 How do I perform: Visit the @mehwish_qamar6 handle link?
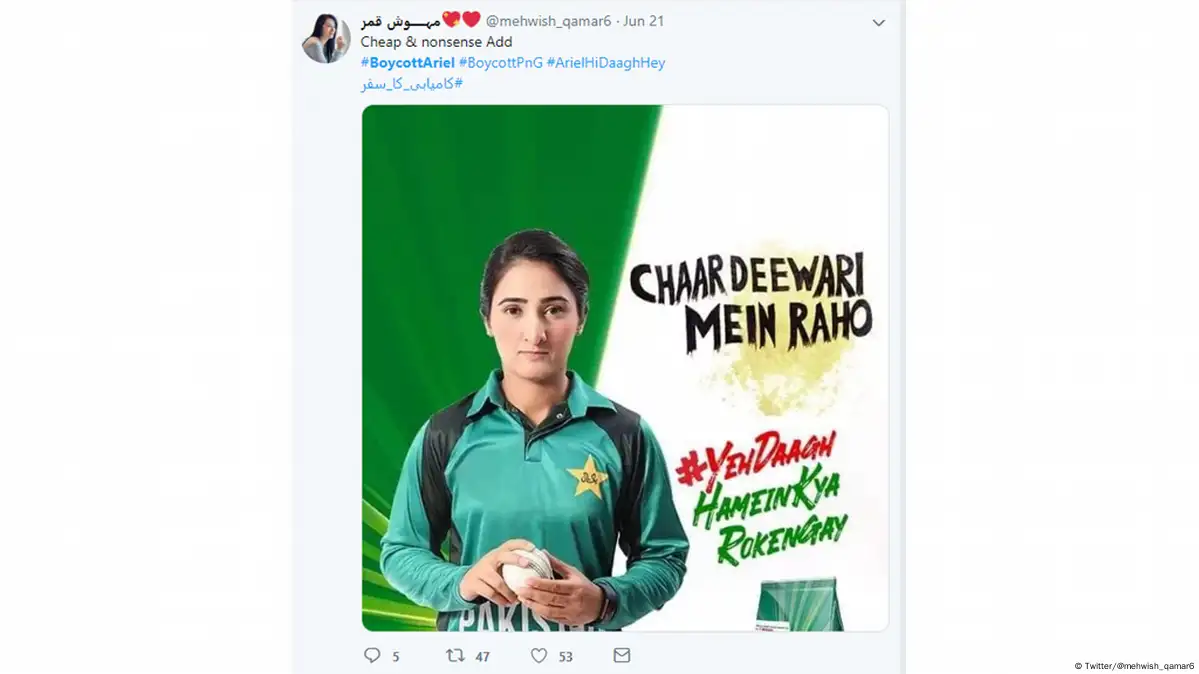coord(548,21)
